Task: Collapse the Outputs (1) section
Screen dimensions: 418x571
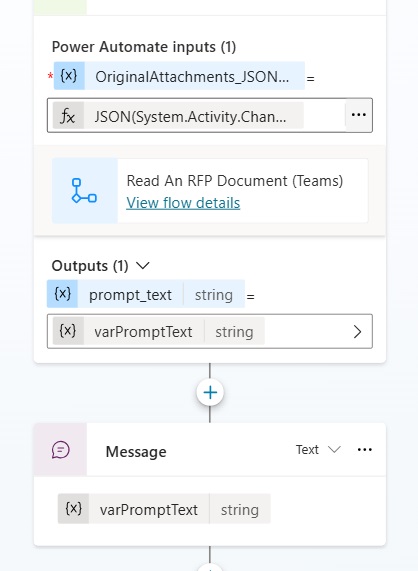Action: (143, 266)
